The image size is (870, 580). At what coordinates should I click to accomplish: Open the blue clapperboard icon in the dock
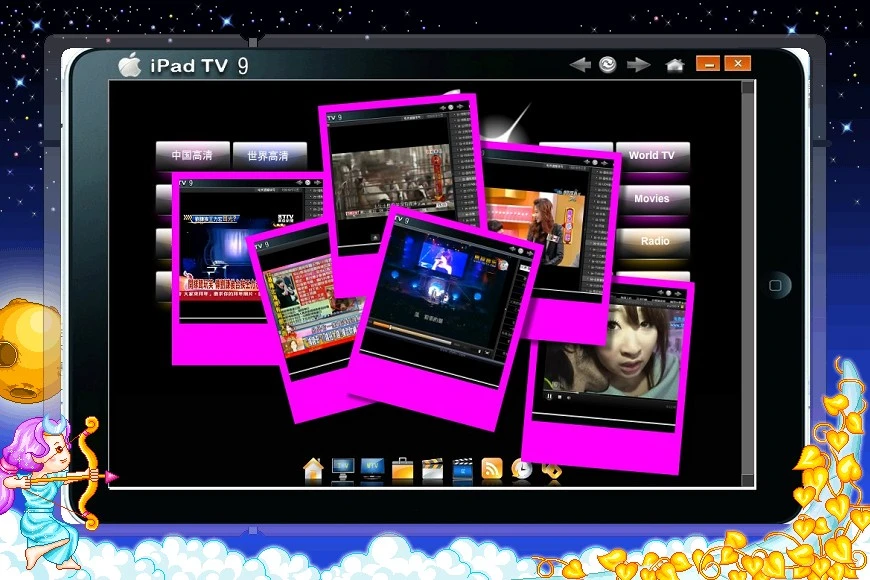click(462, 470)
